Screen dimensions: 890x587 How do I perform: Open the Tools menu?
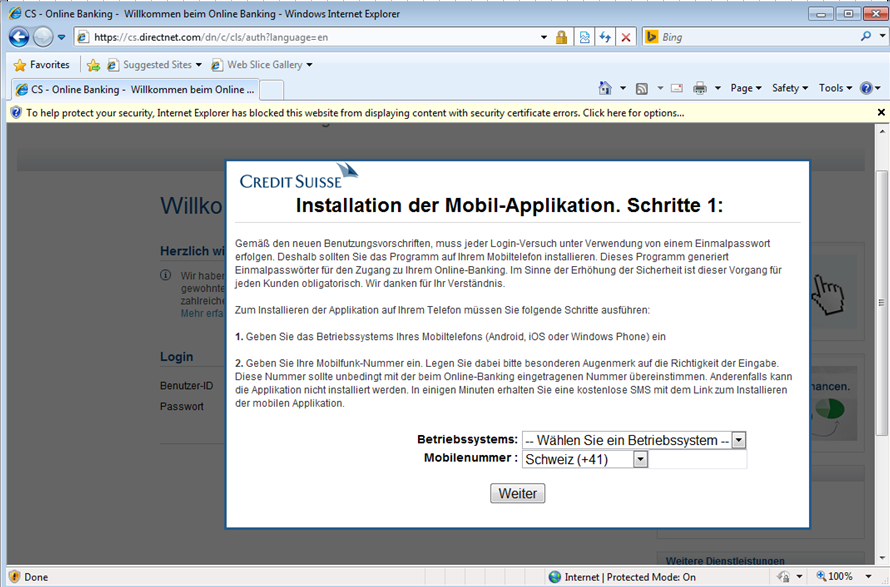[835, 88]
